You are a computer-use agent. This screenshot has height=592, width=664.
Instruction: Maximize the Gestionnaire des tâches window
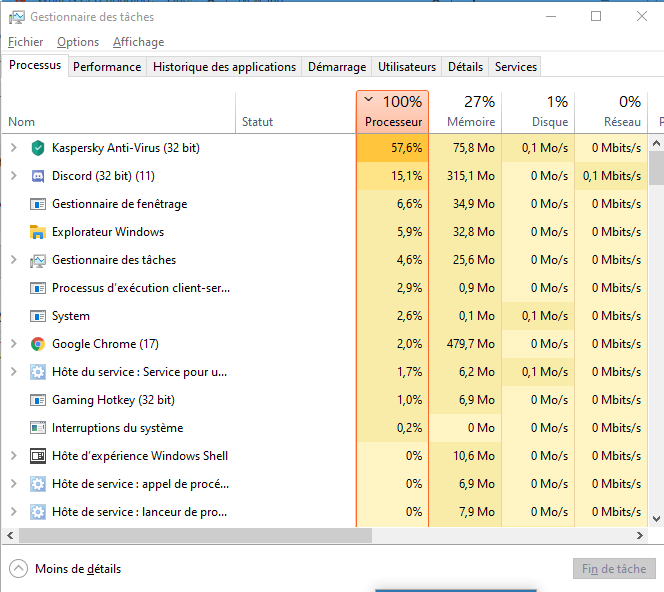(x=596, y=17)
